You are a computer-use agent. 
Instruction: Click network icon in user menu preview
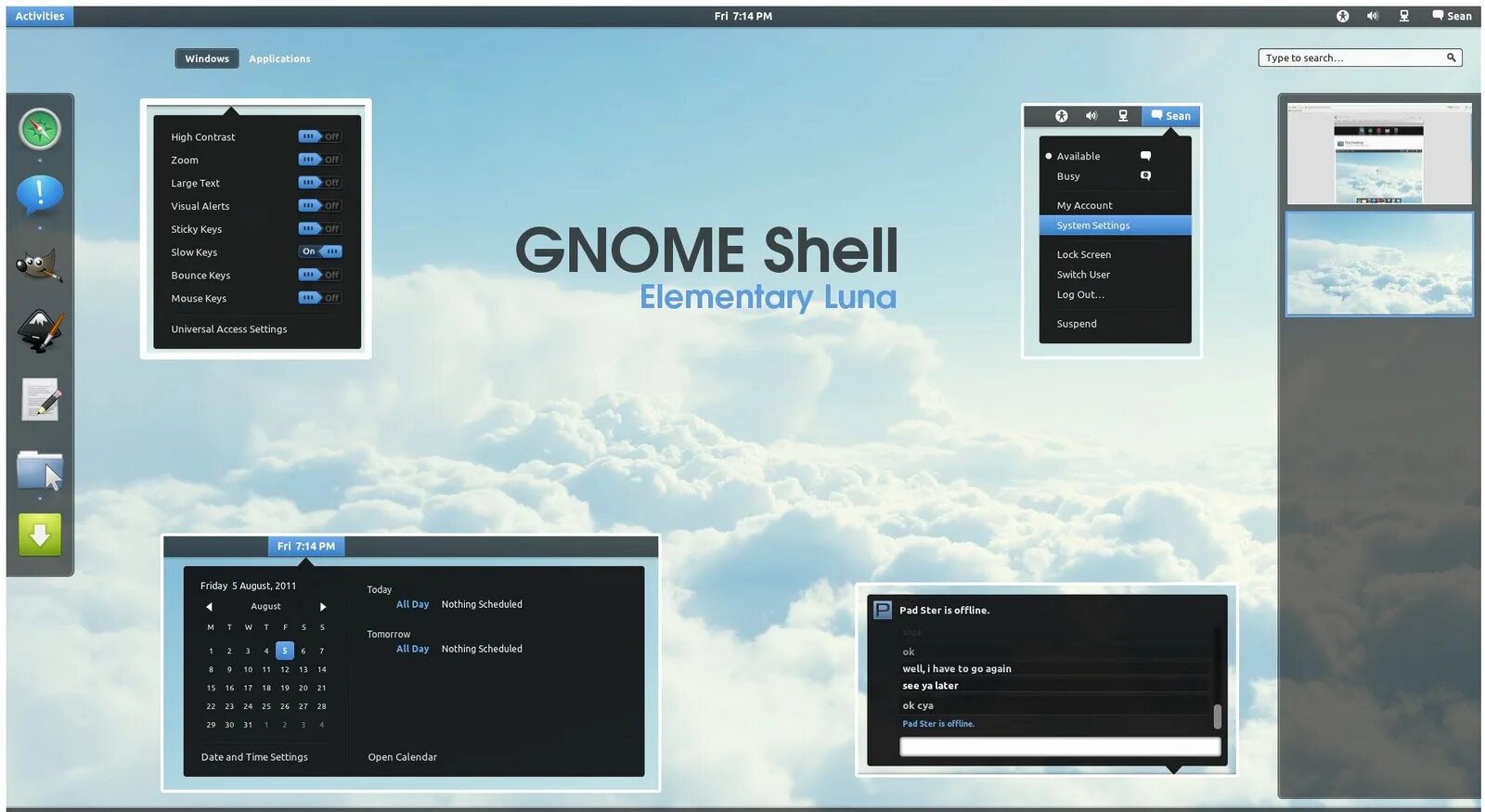(x=1123, y=116)
